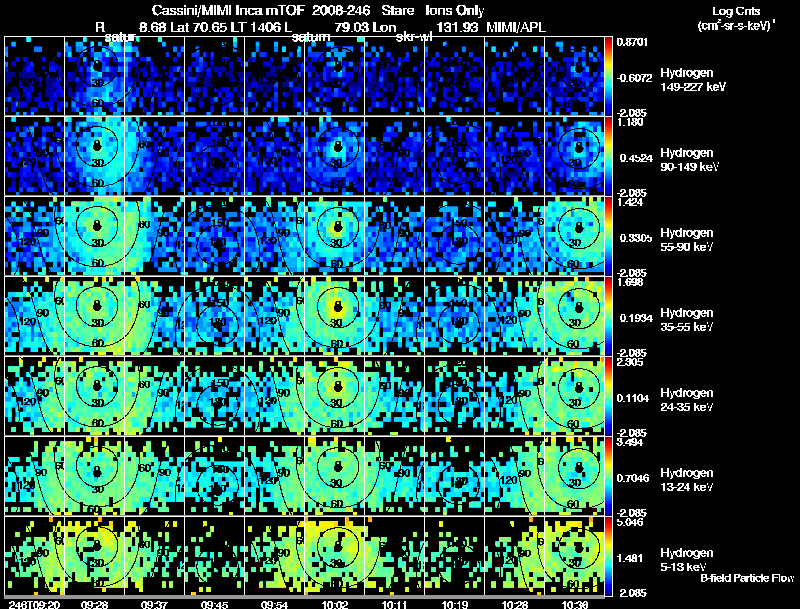This screenshot has height=609, width=800.
Task: Open the 10:19 image panel in 24-35 keV row
Action: 455,396
